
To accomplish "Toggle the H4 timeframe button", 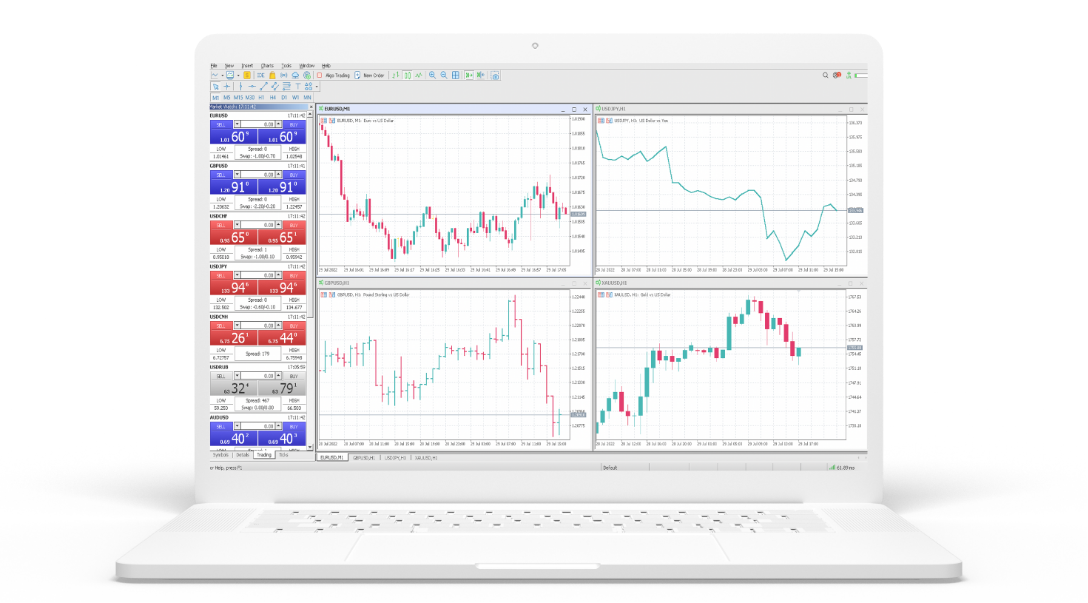I will point(272,97).
